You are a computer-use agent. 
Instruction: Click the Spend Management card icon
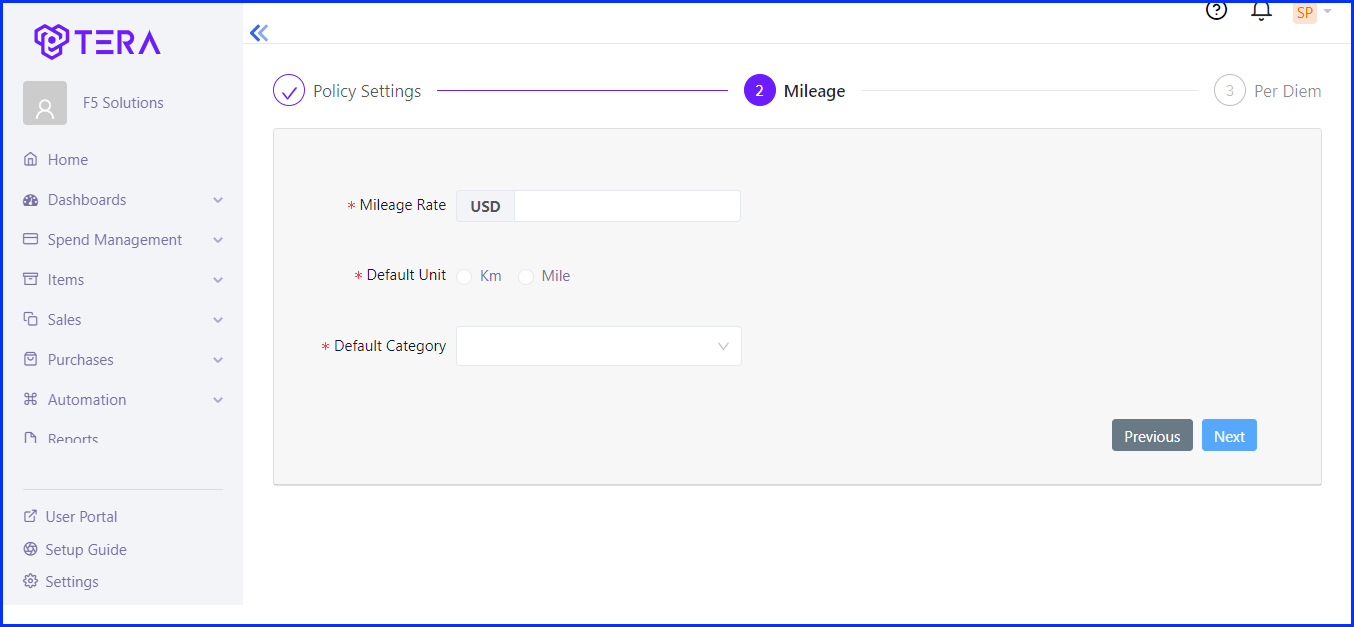30,239
